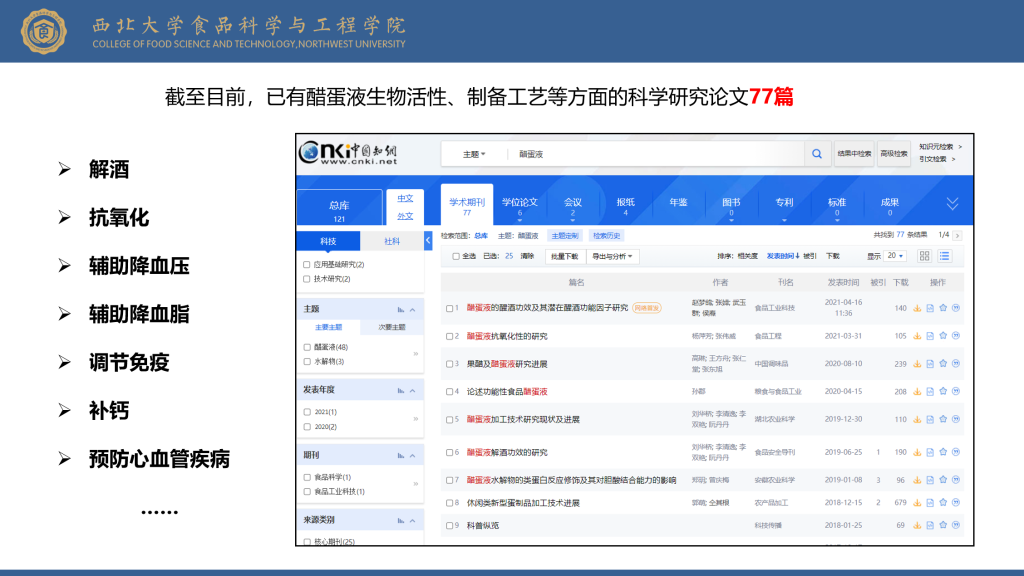Tick the 醋蛋液(48) topic filter checkbox

point(307,346)
